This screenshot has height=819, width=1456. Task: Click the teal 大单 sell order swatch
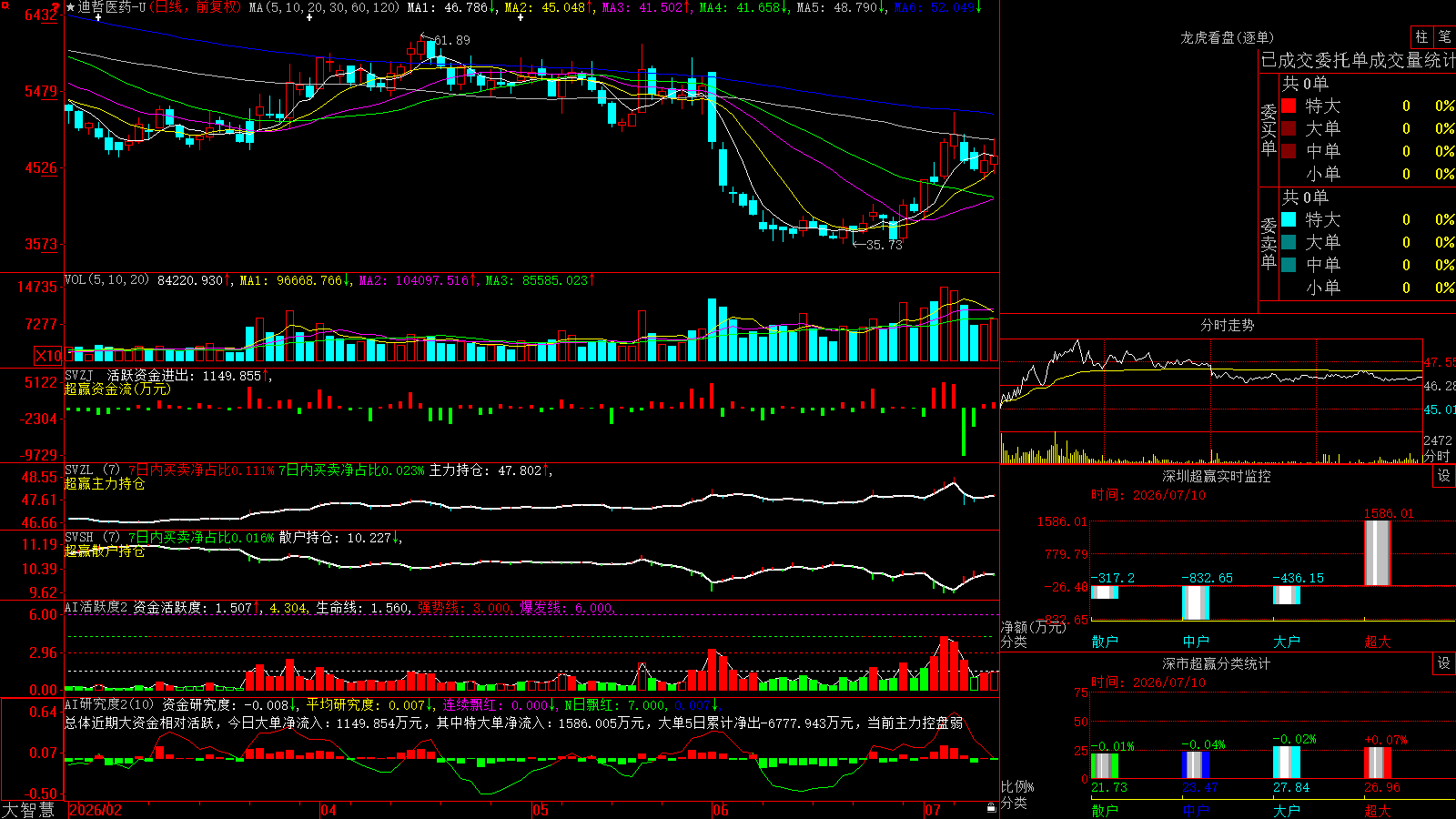pyautogui.click(x=1289, y=242)
